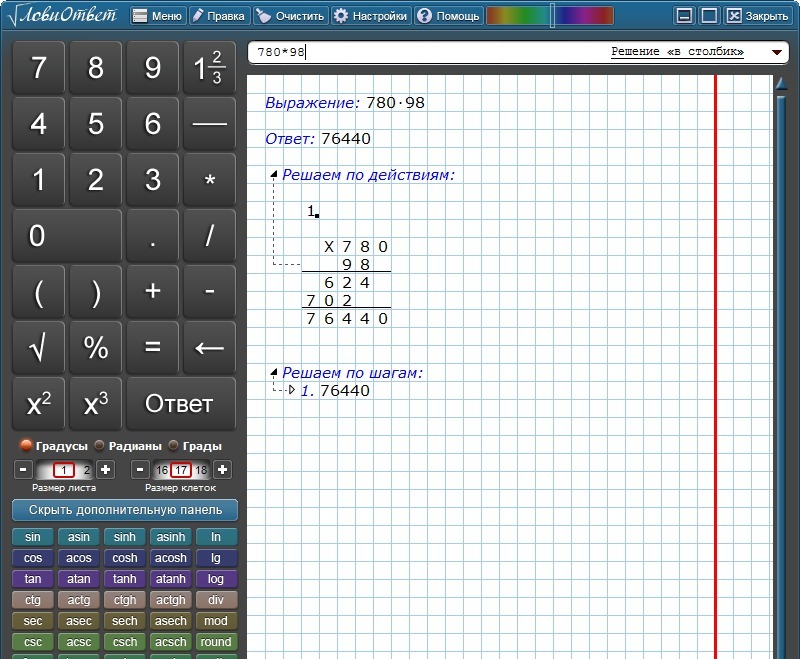This screenshot has height=659, width=800.
Task: Select the Грады angle mode
Action: tap(174, 446)
